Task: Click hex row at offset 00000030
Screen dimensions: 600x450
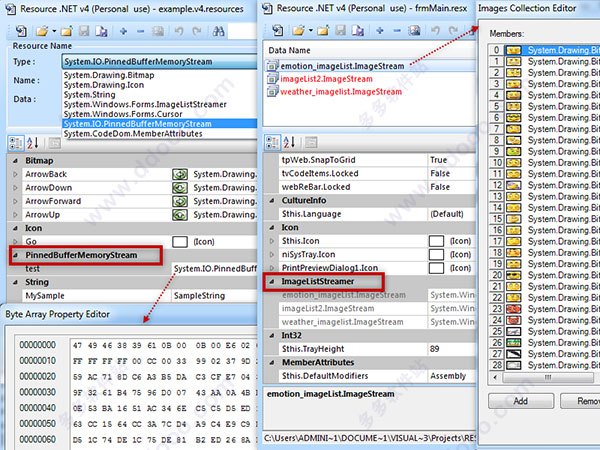Action: 136,393
